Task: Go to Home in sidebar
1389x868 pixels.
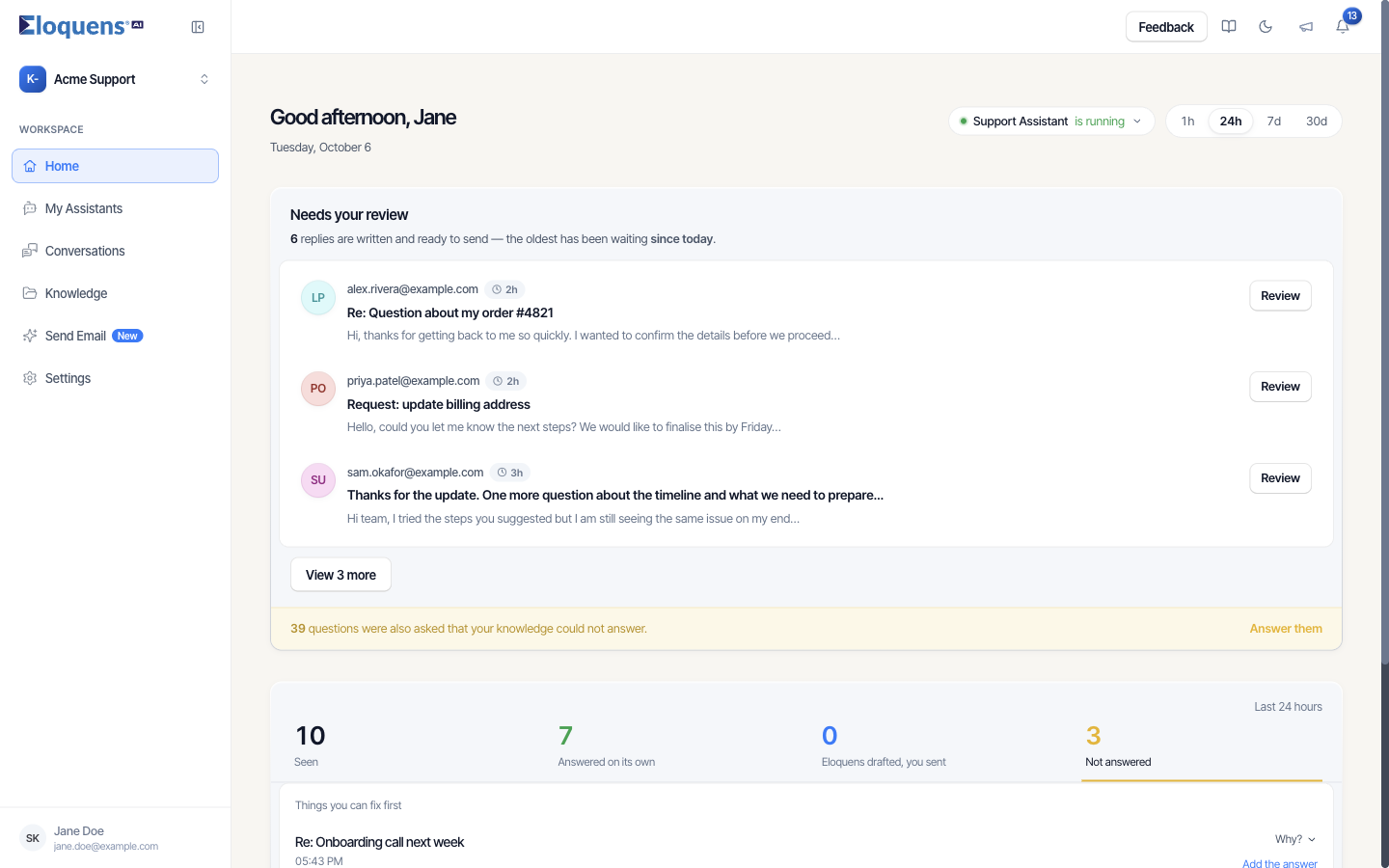Action: point(116,166)
